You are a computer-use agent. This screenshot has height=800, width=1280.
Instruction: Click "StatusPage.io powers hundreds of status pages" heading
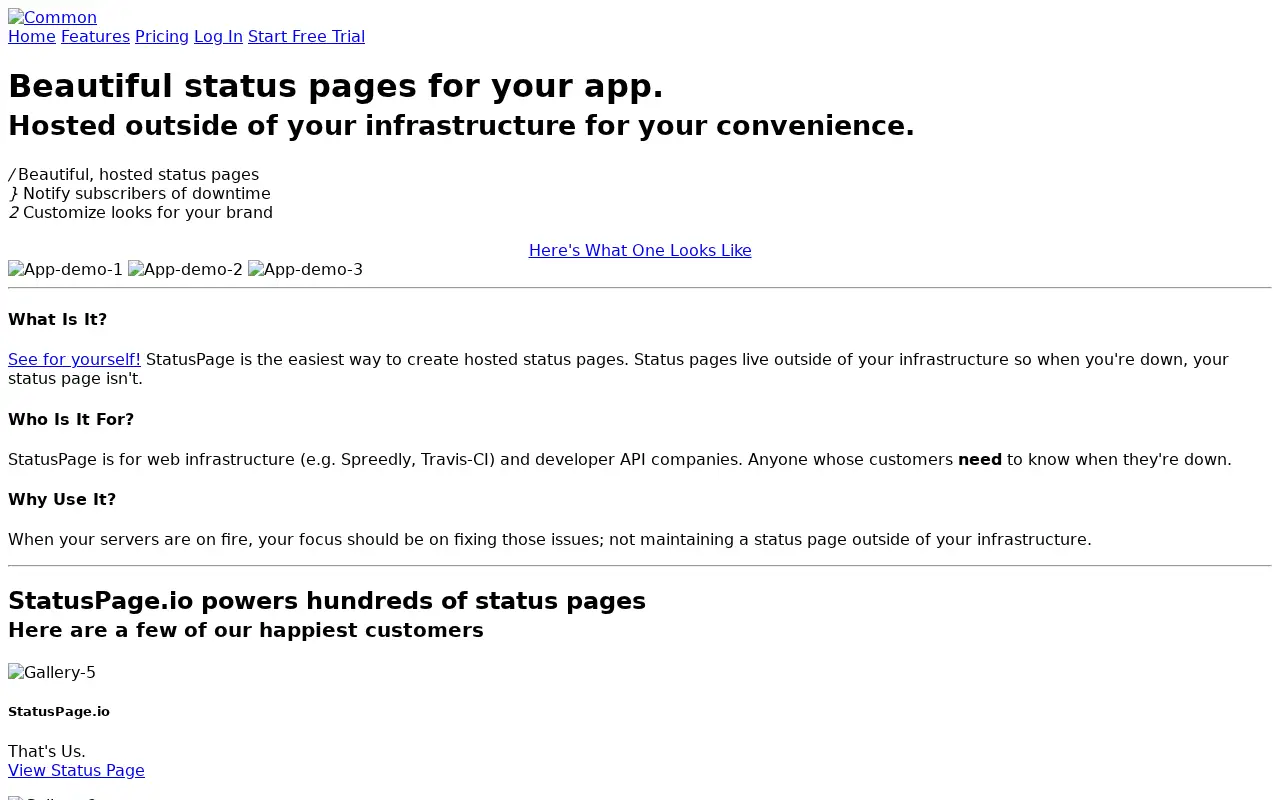[327, 600]
